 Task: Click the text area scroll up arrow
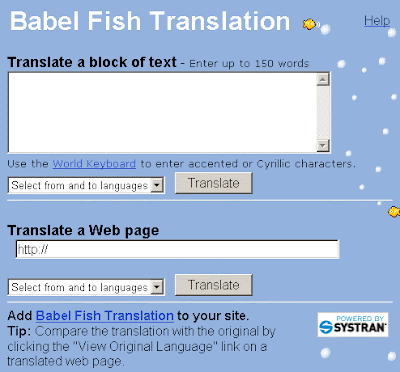323,79
